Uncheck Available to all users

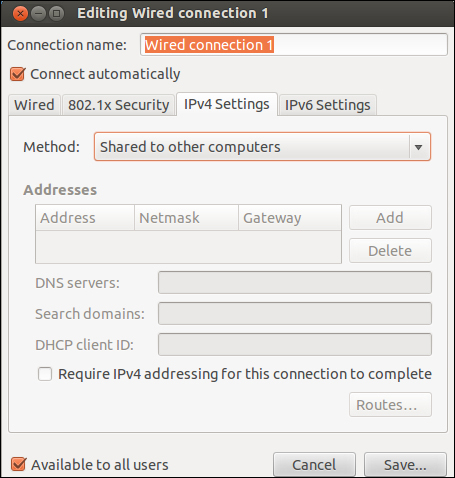18,464
